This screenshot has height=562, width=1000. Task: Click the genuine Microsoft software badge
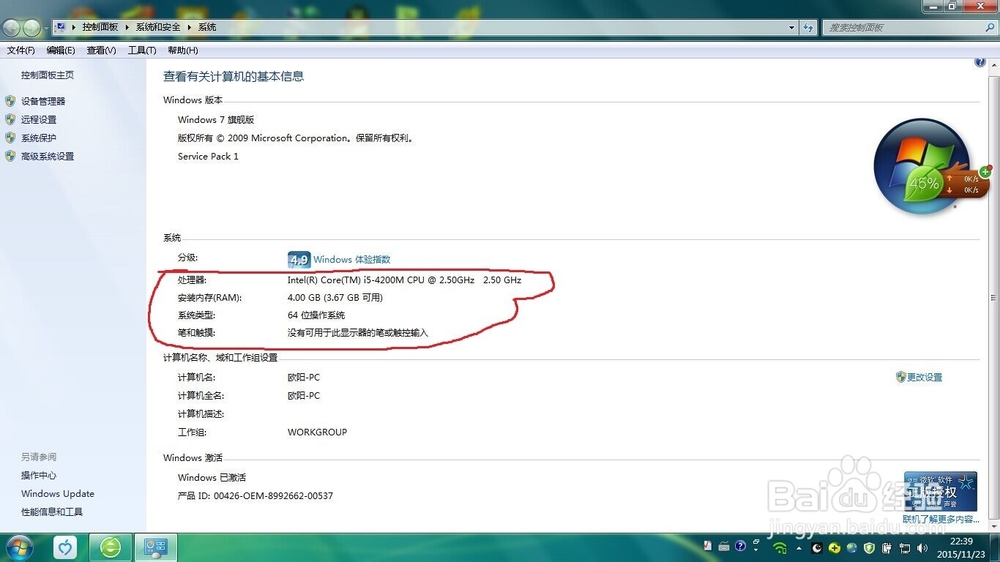pos(940,491)
